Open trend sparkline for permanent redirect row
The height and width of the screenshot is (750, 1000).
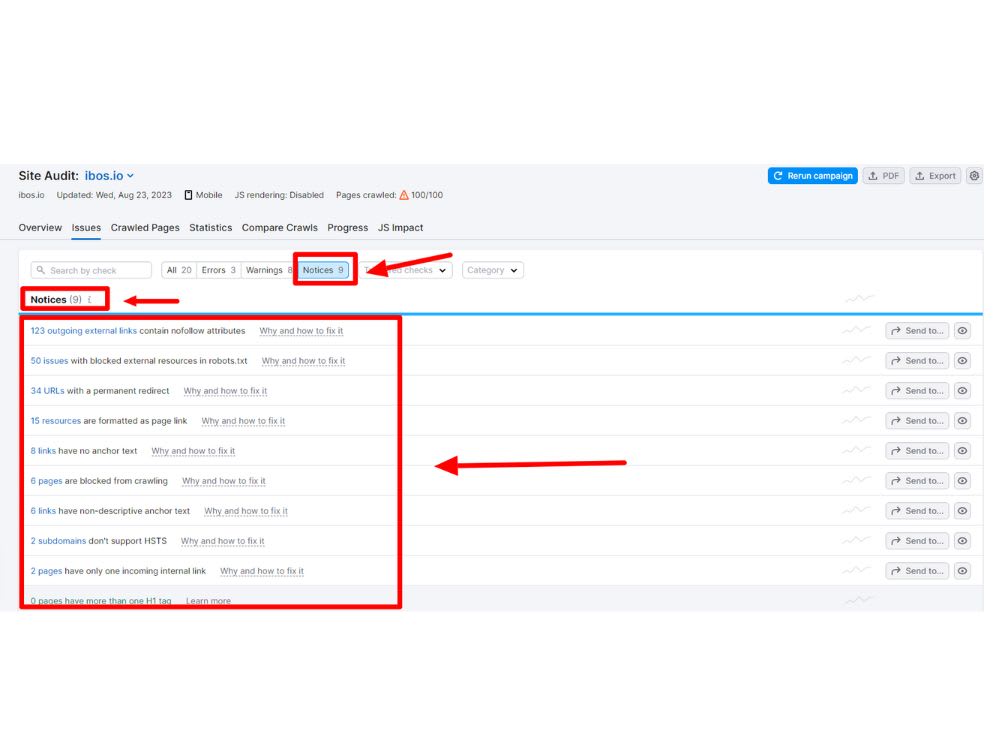point(856,390)
